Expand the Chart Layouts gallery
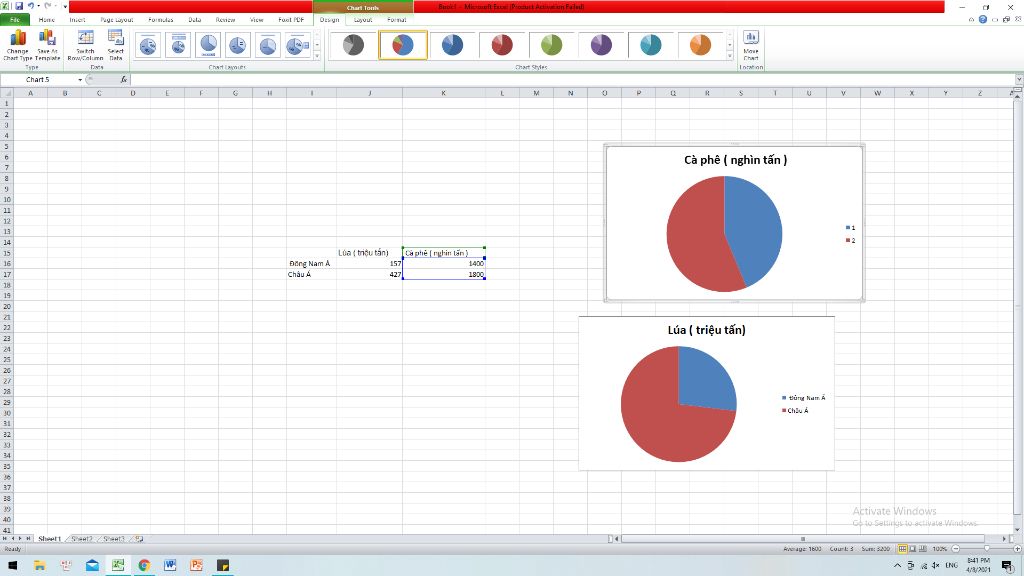 [318, 56]
